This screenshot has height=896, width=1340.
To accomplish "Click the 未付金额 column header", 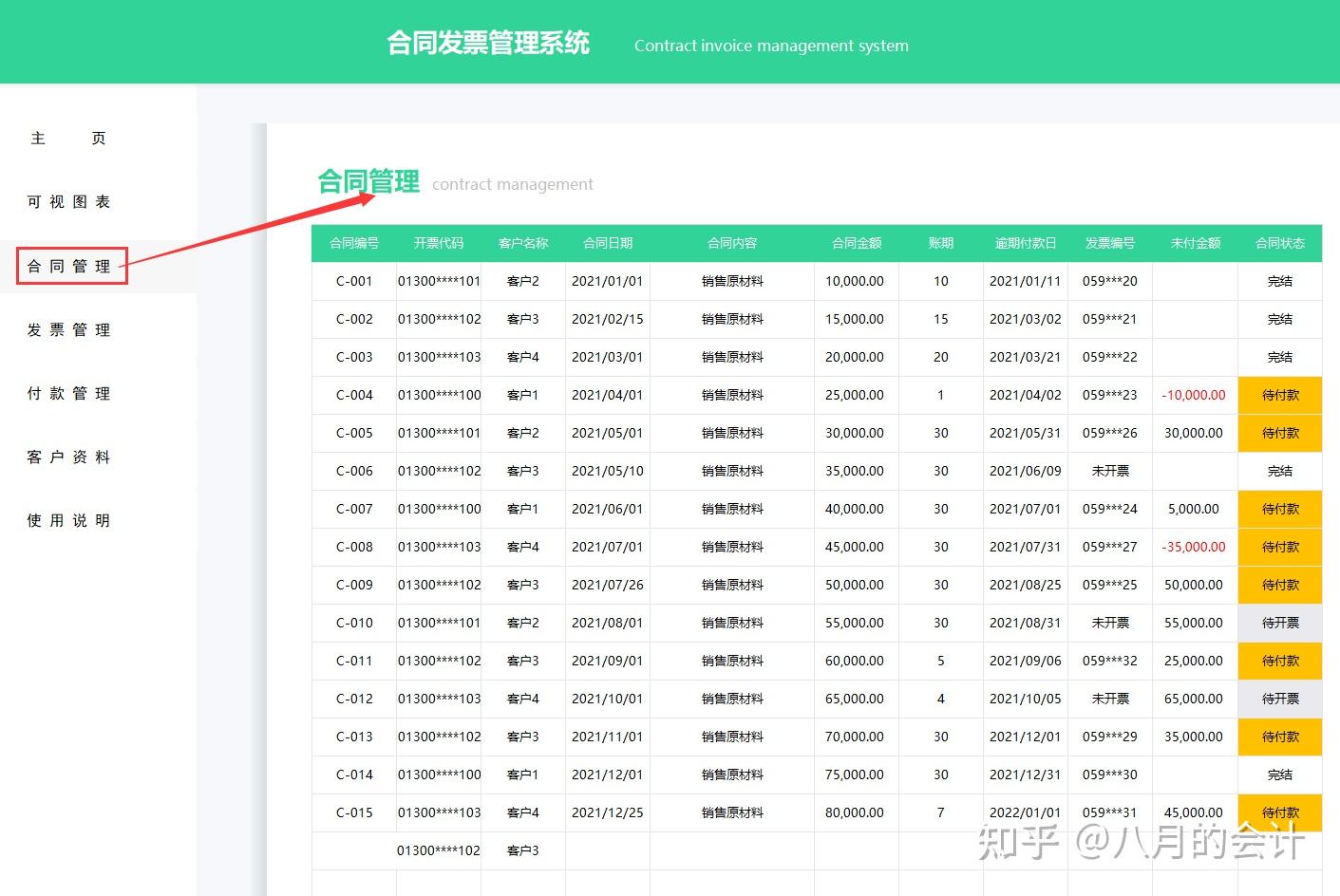I will coord(1196,243).
